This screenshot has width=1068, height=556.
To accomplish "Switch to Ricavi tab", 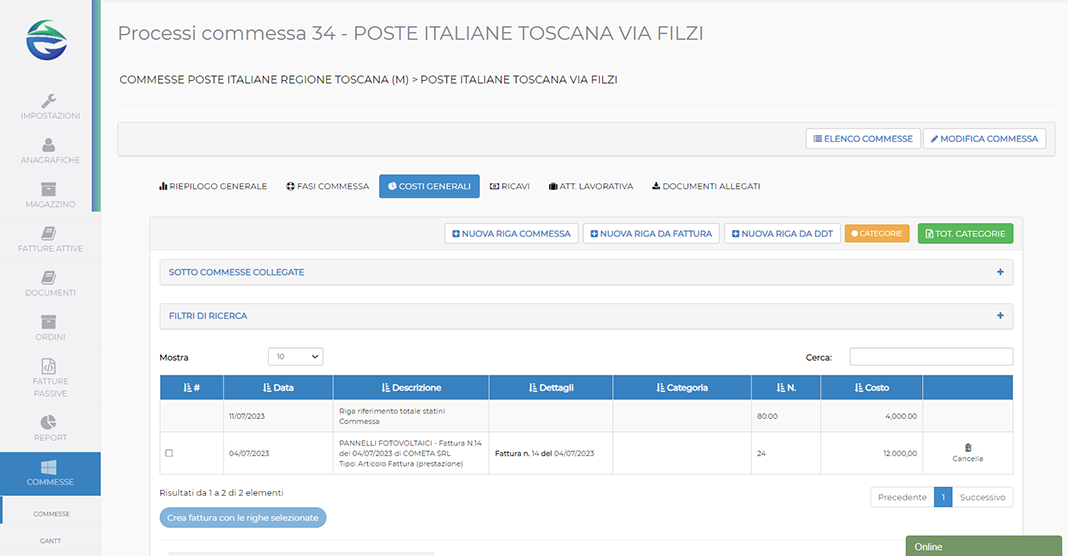I will (x=509, y=186).
